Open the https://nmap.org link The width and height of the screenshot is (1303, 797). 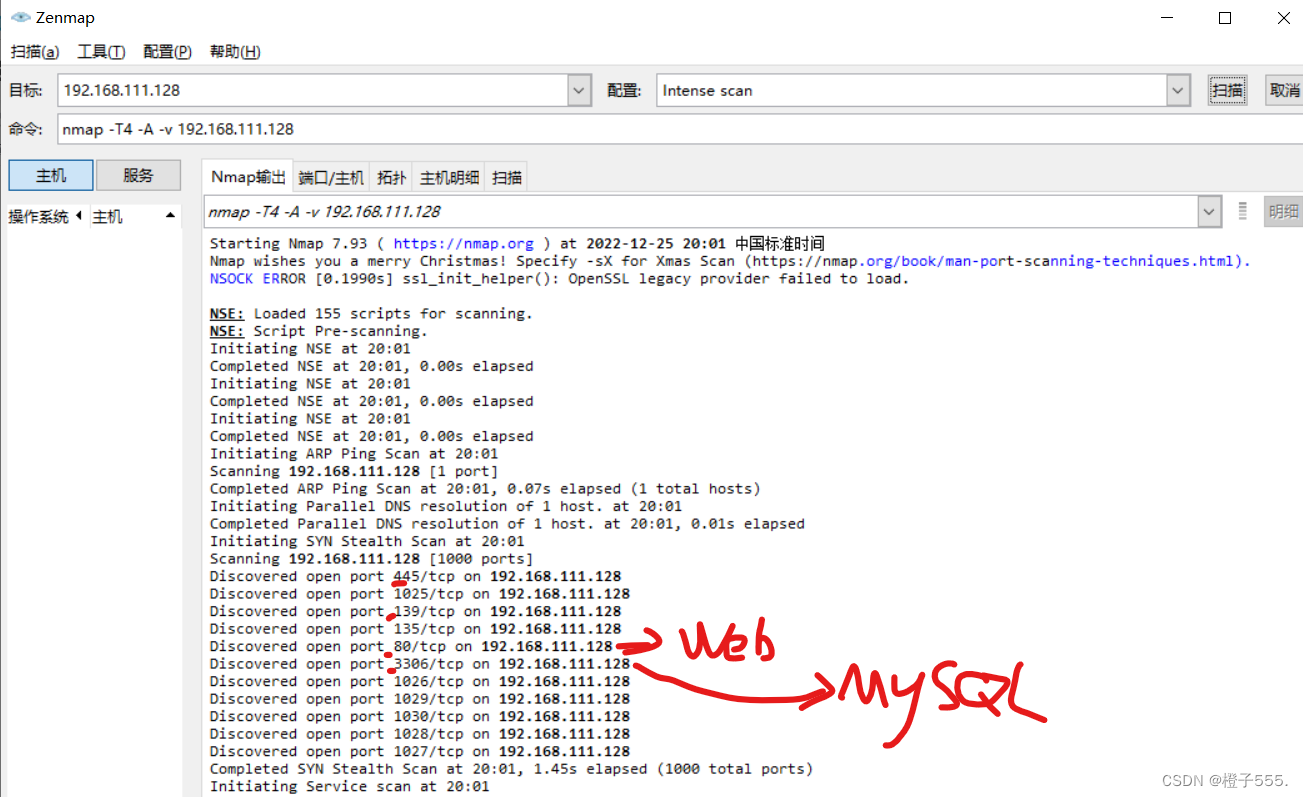coord(464,243)
